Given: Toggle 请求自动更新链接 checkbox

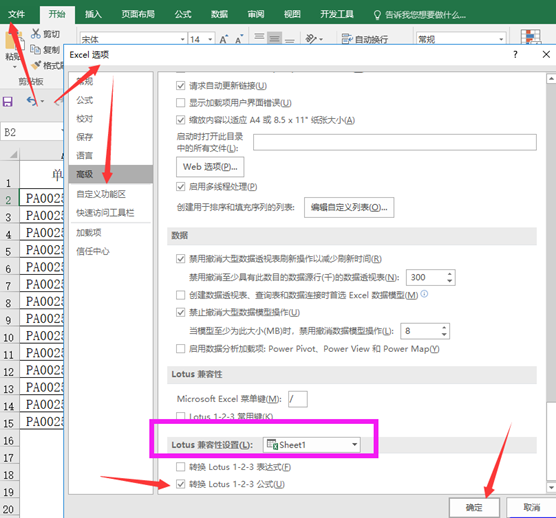Looking at the screenshot, I should click(x=180, y=85).
